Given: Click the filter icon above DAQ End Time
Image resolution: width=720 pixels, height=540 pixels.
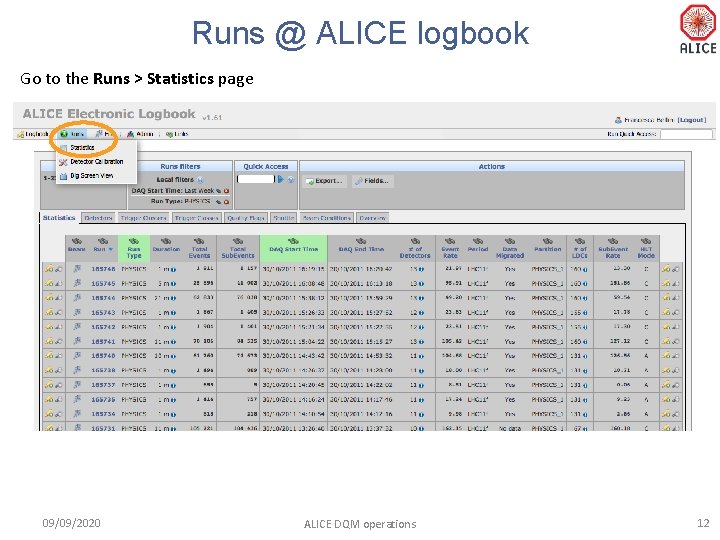Looking at the screenshot, I should pos(361,241).
